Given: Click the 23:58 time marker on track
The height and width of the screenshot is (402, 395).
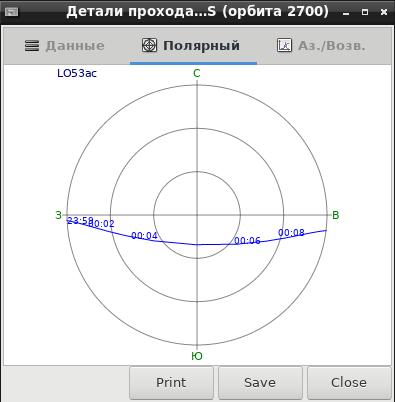Looking at the screenshot, I should pyautogui.click(x=80, y=221).
